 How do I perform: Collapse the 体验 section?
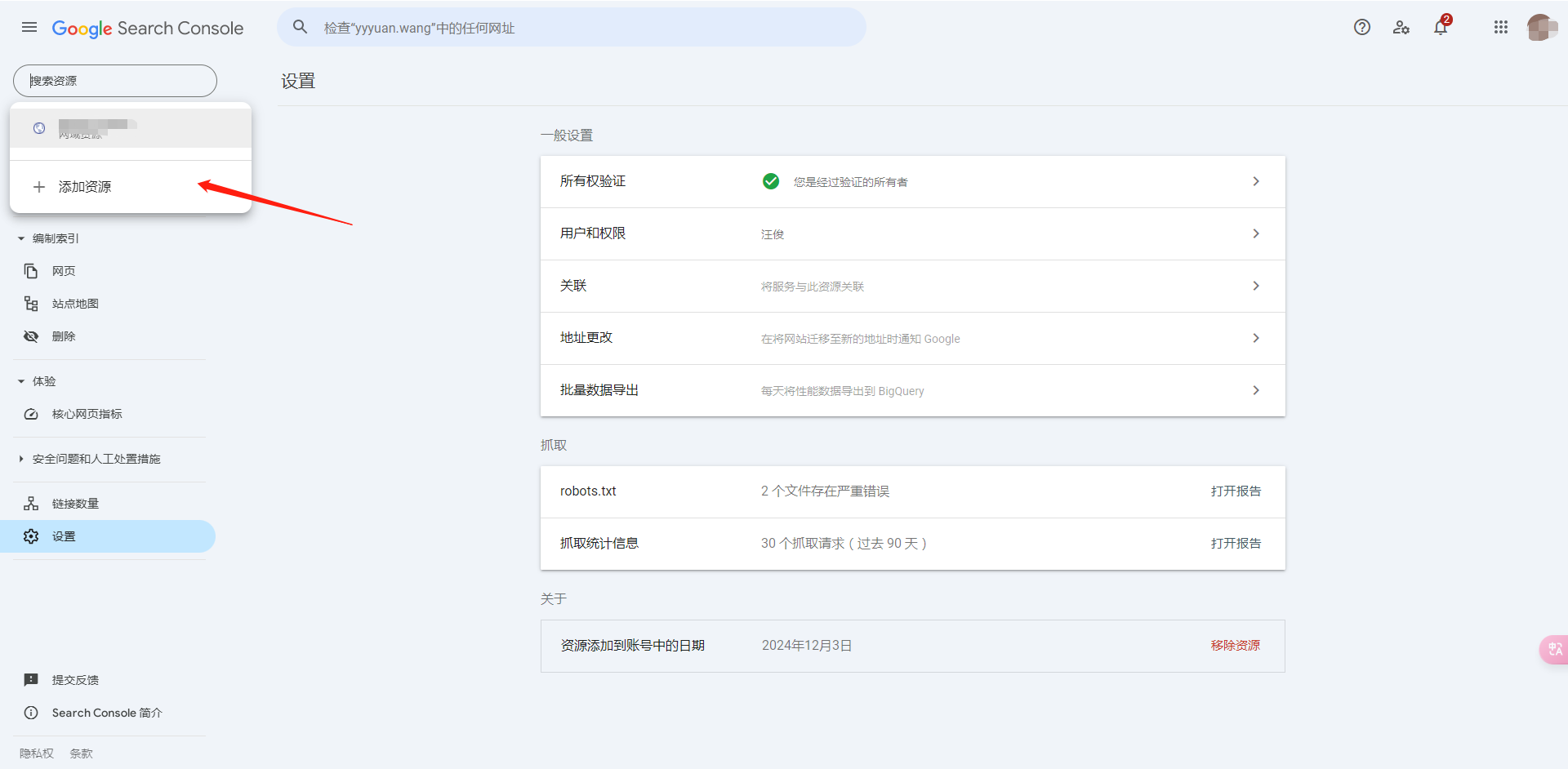[21, 381]
